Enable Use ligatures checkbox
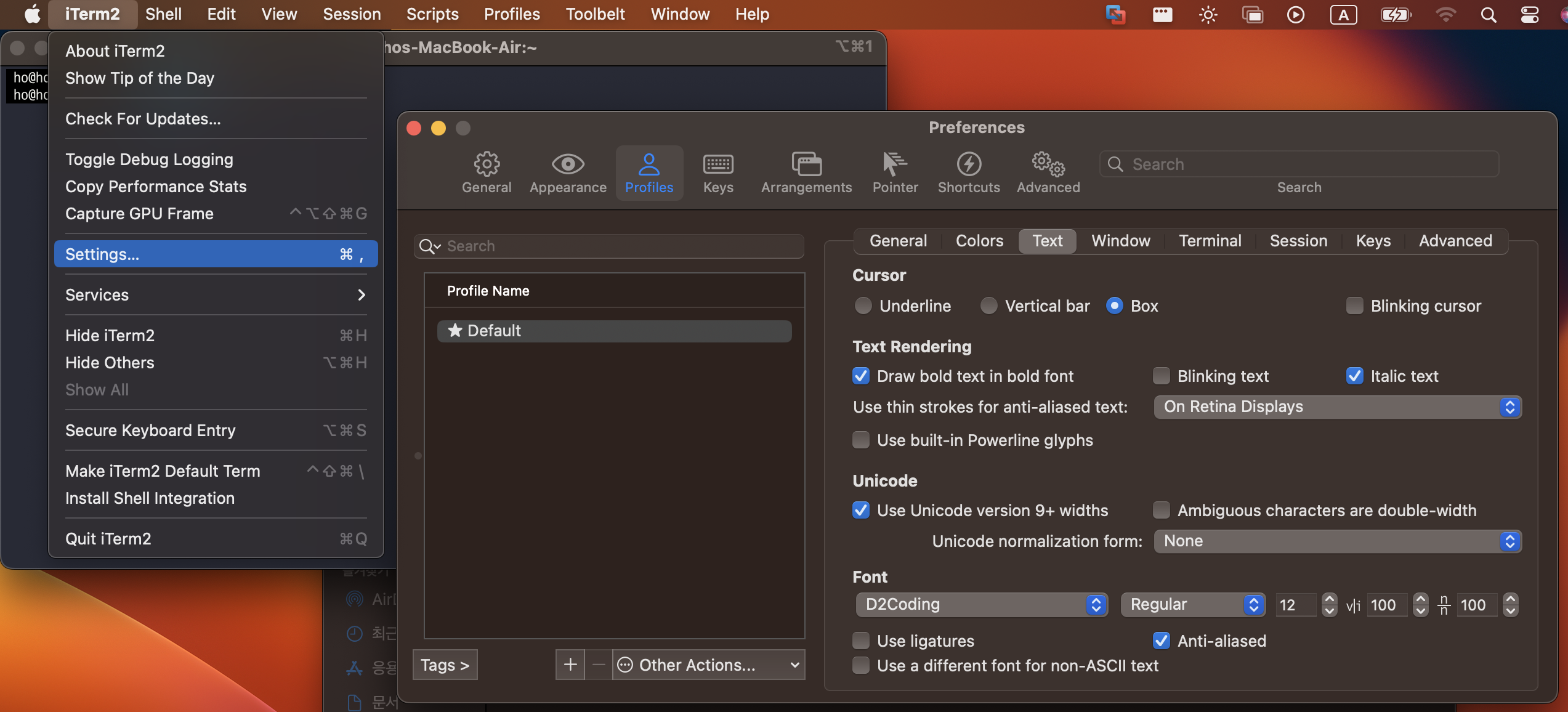1568x712 pixels. click(x=860, y=641)
